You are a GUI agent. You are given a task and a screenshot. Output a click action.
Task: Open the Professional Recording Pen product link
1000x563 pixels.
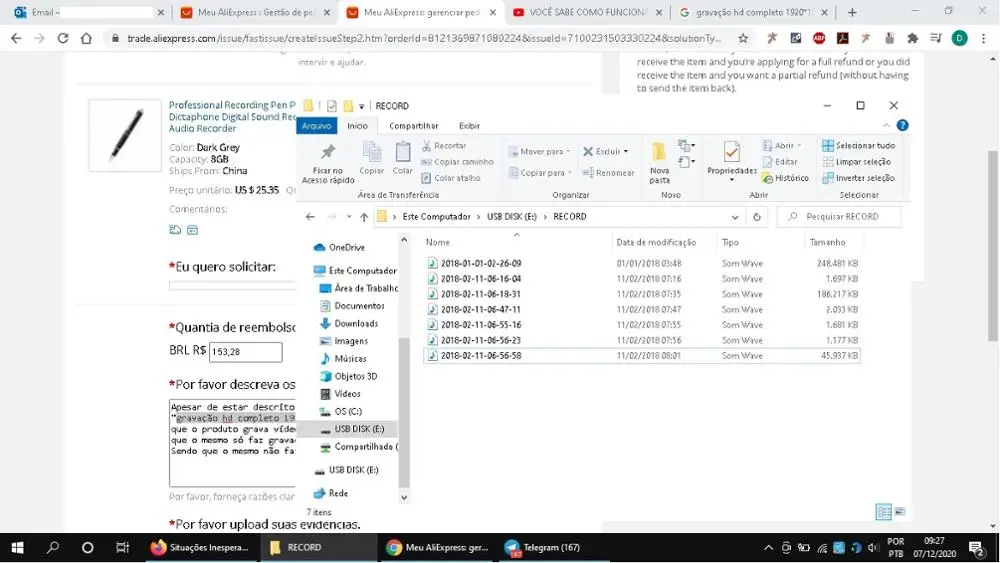pos(232,117)
